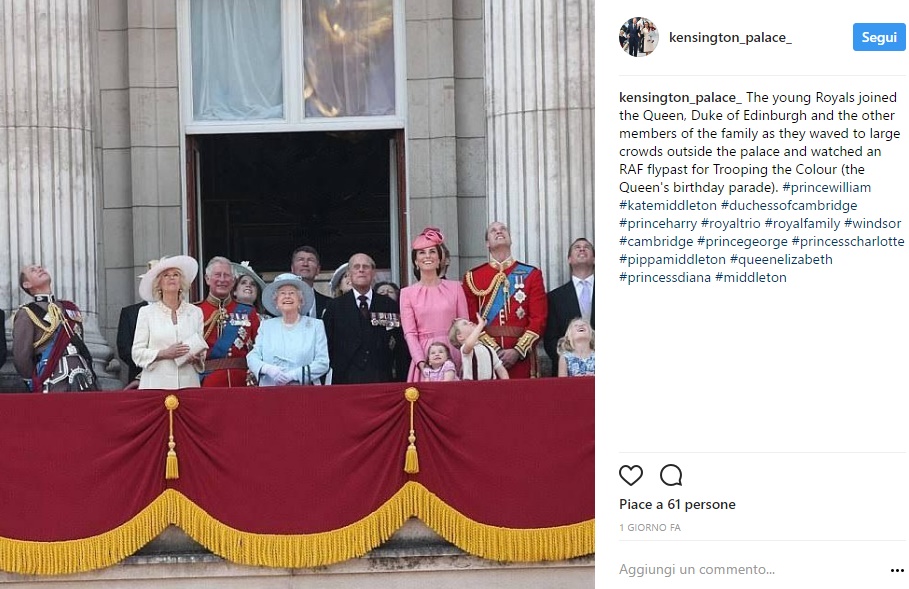Click the #pippamiddleton hashtag

coord(672,259)
